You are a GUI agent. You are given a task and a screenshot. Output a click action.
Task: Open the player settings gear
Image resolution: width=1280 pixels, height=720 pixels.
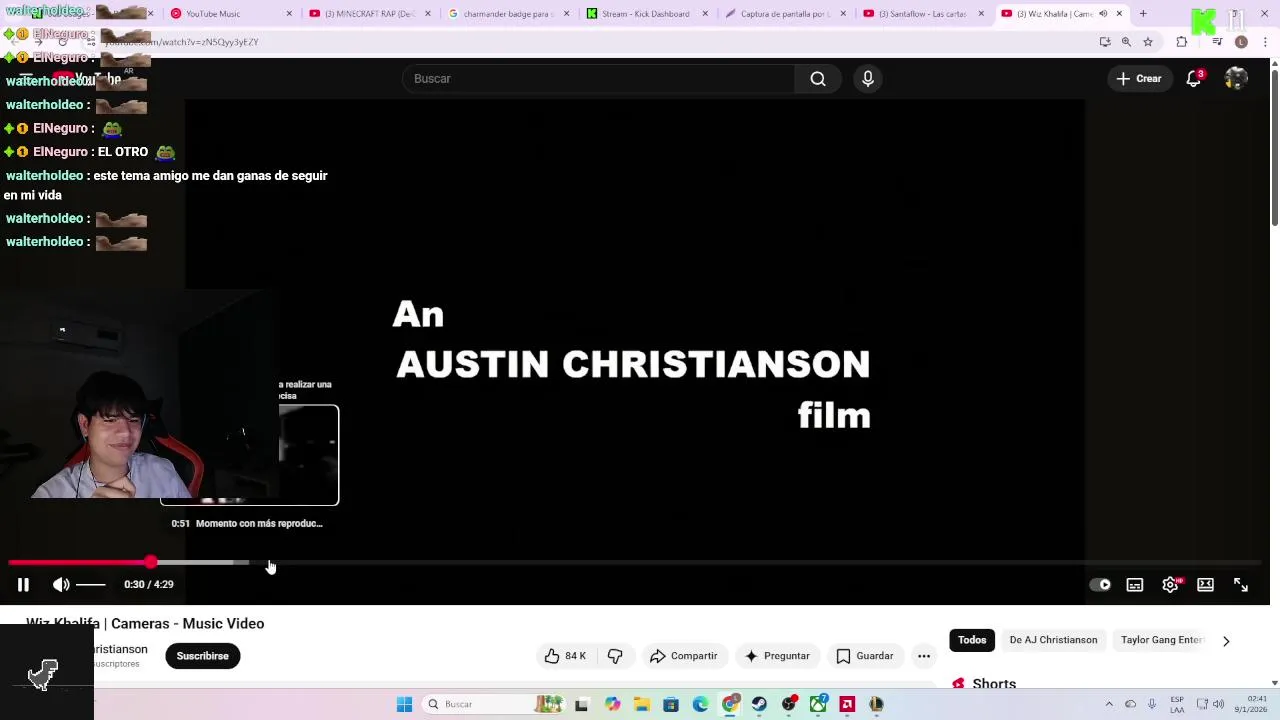tap(1170, 585)
